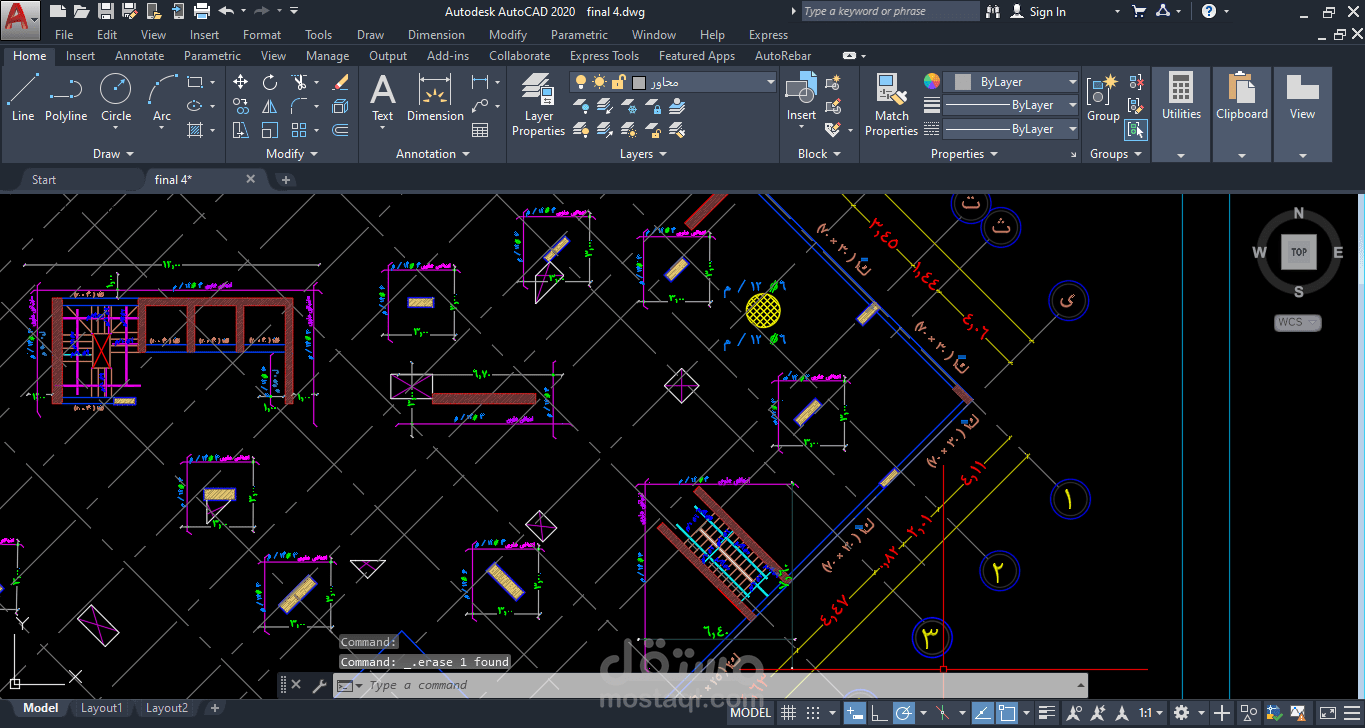The height and width of the screenshot is (728, 1365).
Task: Click TOP face of ViewCube
Action: pyautogui.click(x=1298, y=252)
